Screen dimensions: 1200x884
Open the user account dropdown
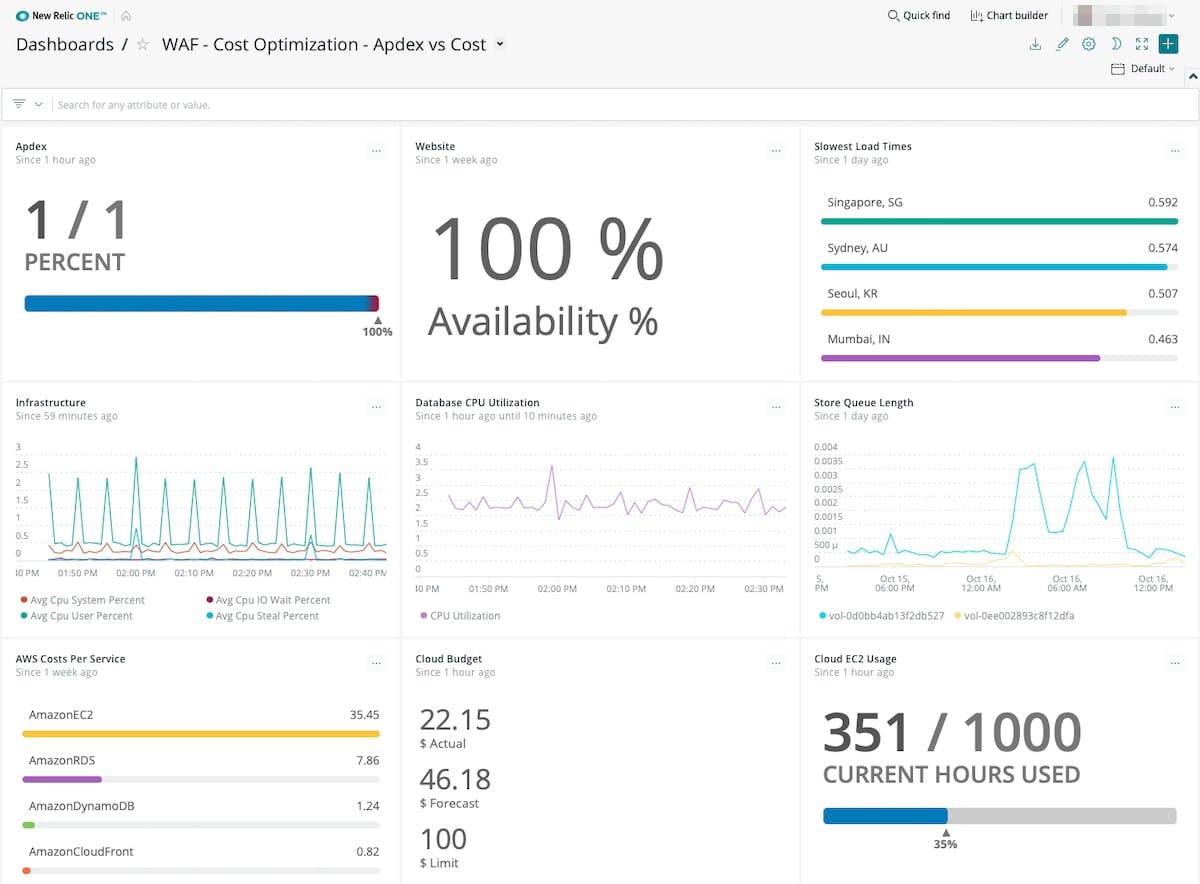[1124, 15]
